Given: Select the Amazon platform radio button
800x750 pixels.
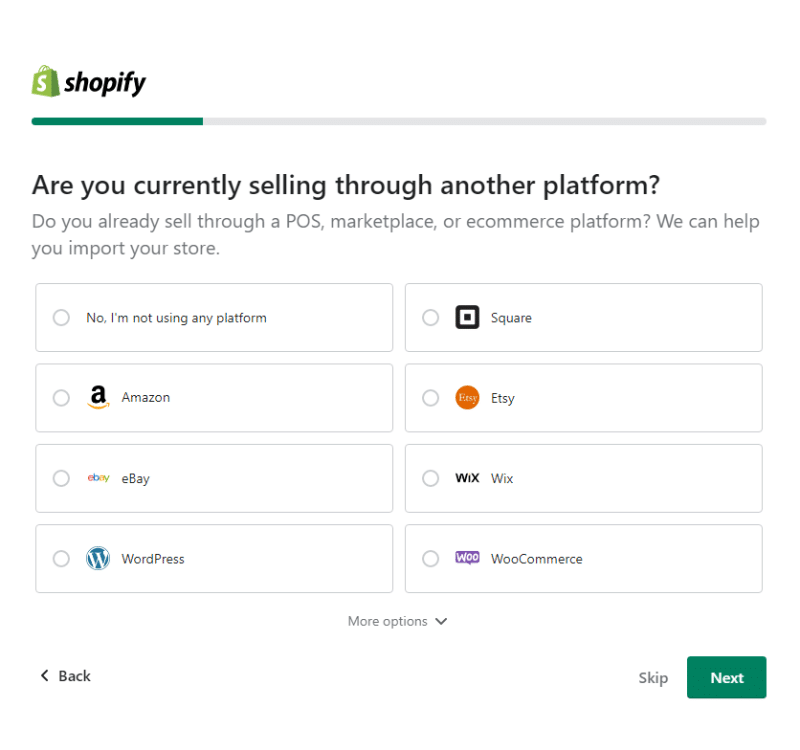Looking at the screenshot, I should [60, 397].
